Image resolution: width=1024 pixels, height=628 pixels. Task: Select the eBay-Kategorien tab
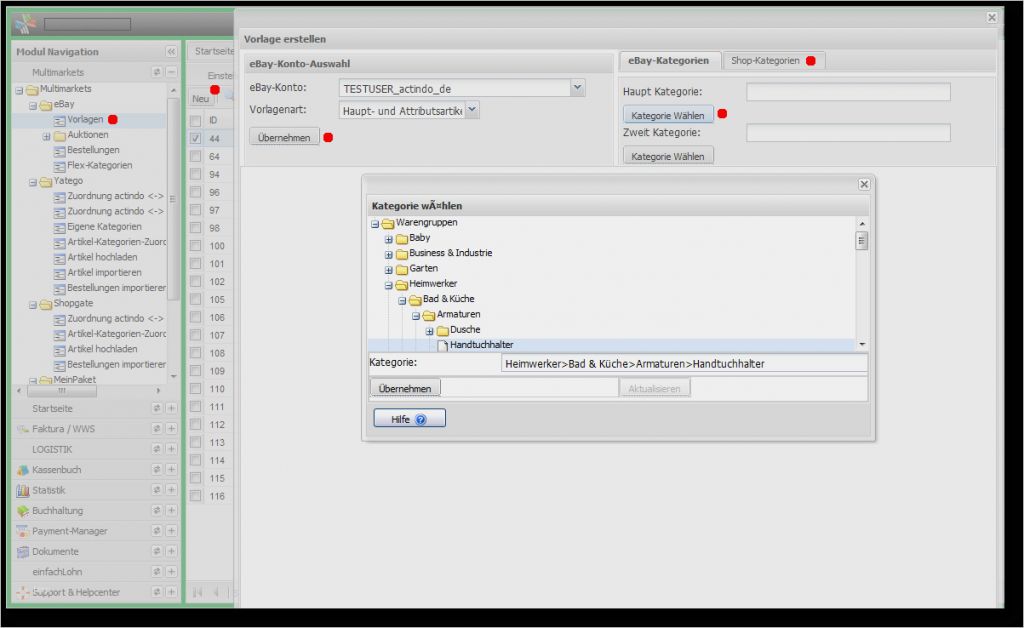pyautogui.click(x=668, y=61)
